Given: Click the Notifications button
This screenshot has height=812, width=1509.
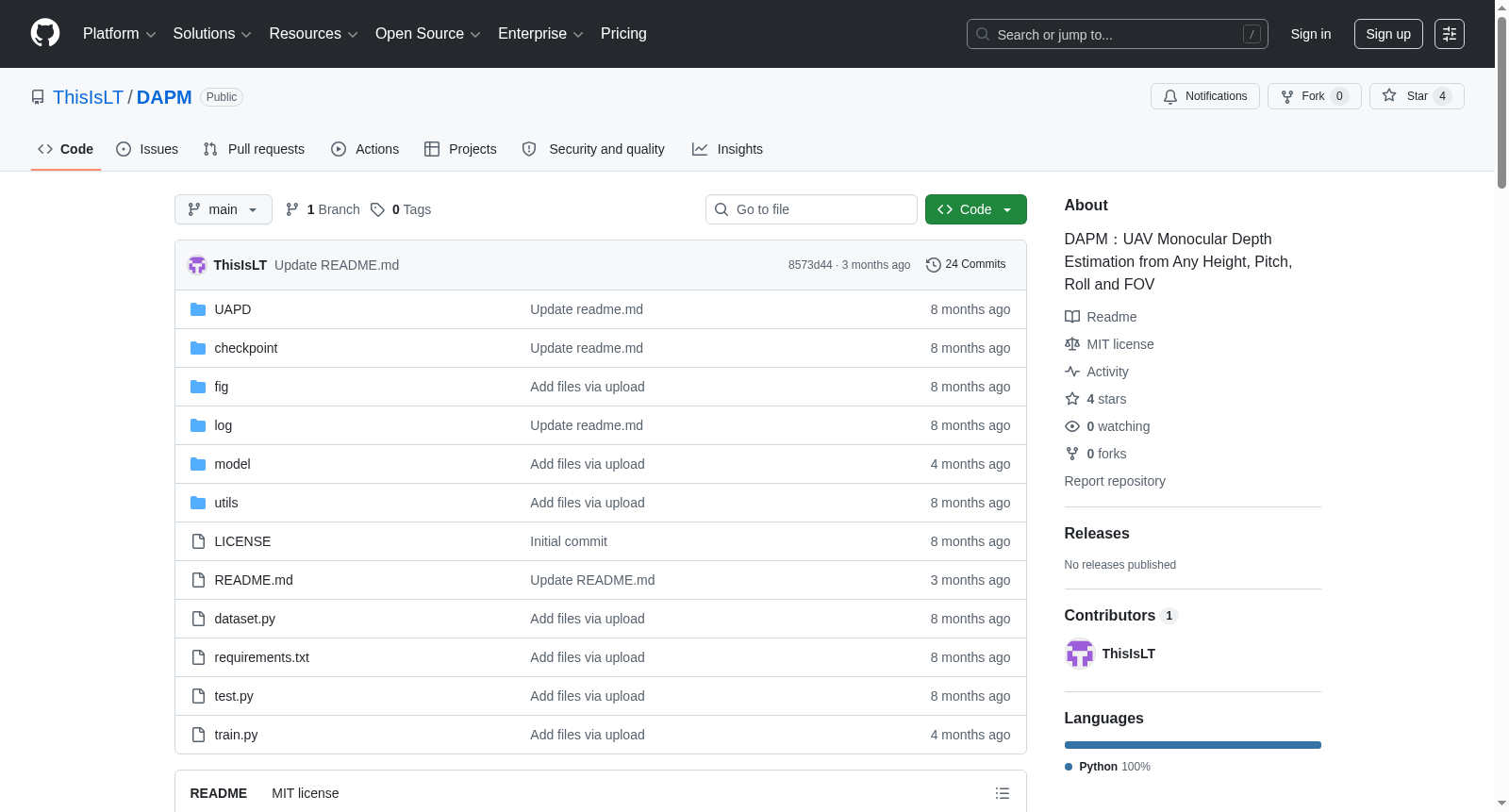Looking at the screenshot, I should (x=1205, y=96).
